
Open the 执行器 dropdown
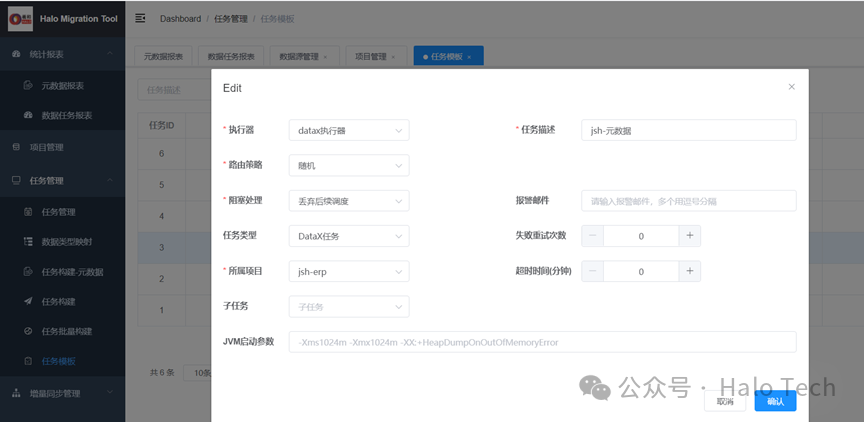click(349, 131)
